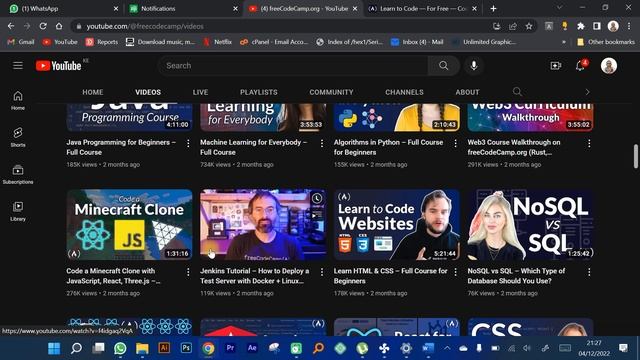Open options for Learn HTML & CSS video

(x=456, y=272)
